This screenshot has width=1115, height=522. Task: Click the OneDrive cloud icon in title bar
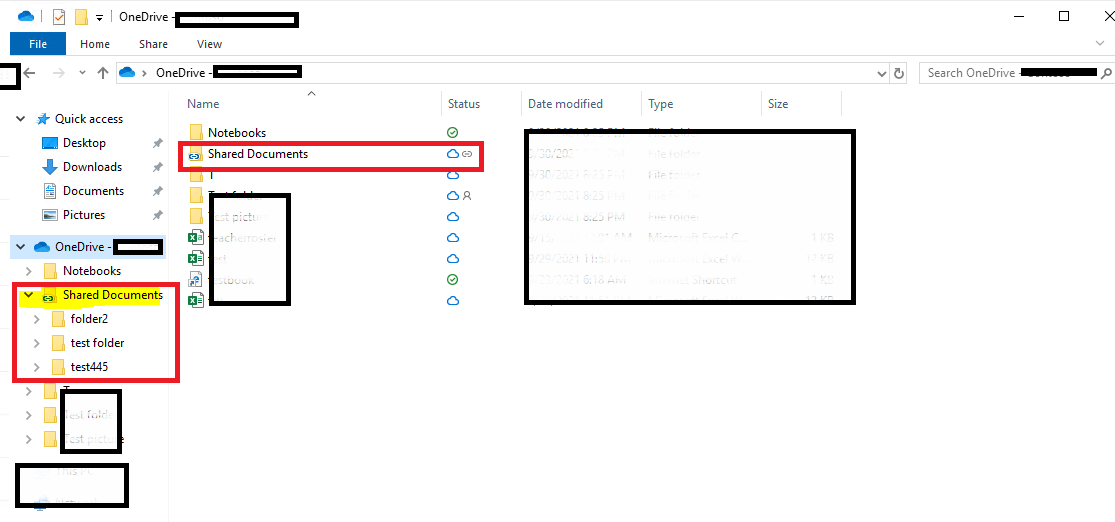(26, 16)
